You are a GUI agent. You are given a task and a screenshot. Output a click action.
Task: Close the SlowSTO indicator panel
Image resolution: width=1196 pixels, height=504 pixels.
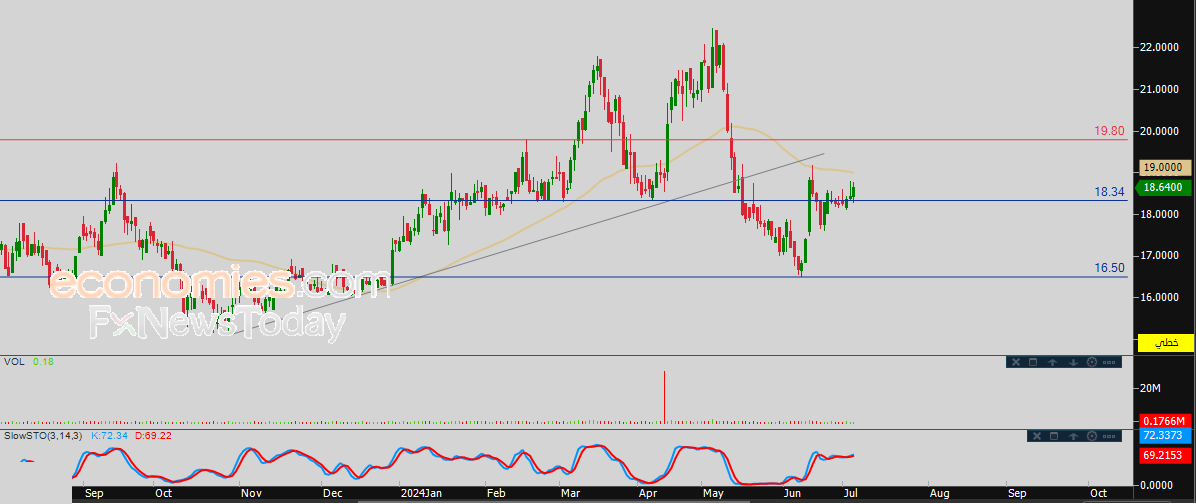pyautogui.click(x=1037, y=436)
